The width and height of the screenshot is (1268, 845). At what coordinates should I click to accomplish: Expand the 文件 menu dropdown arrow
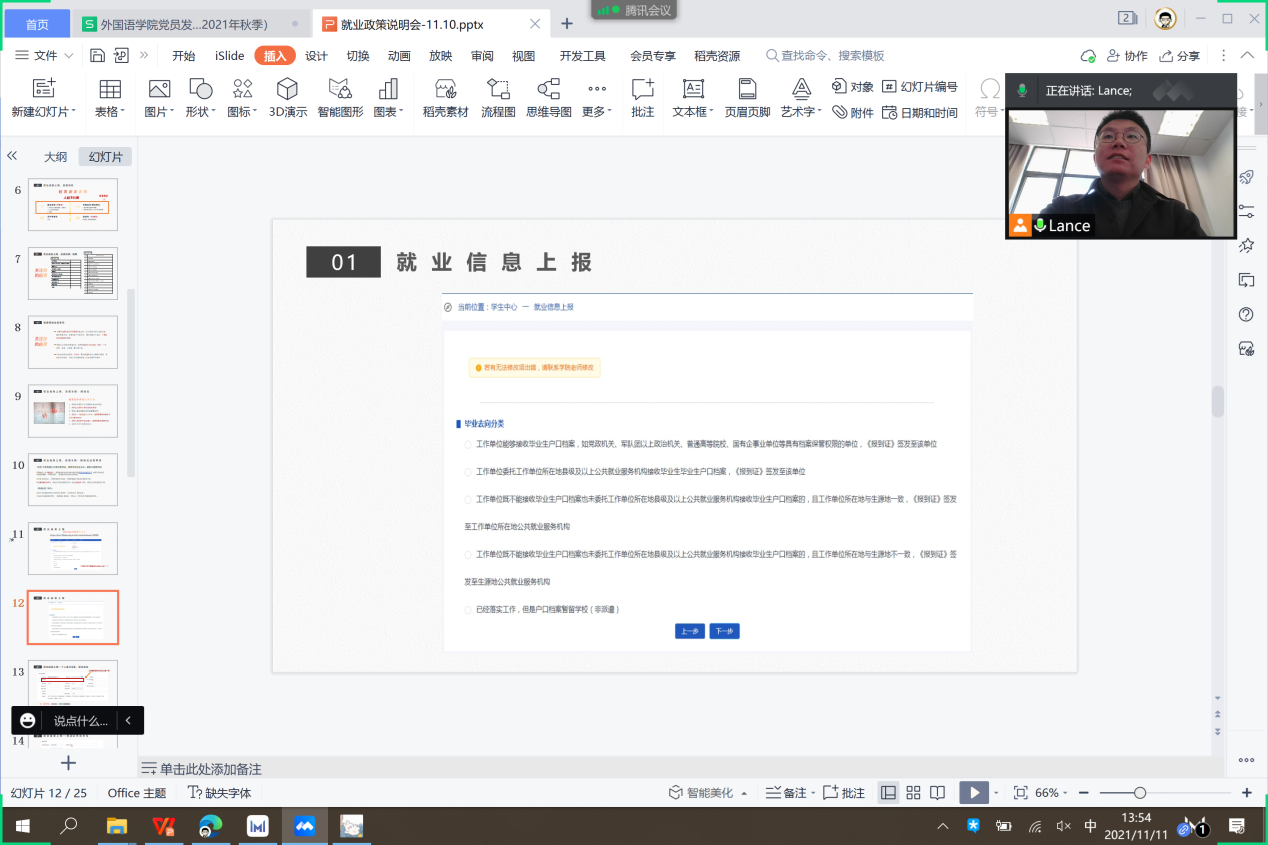point(69,56)
